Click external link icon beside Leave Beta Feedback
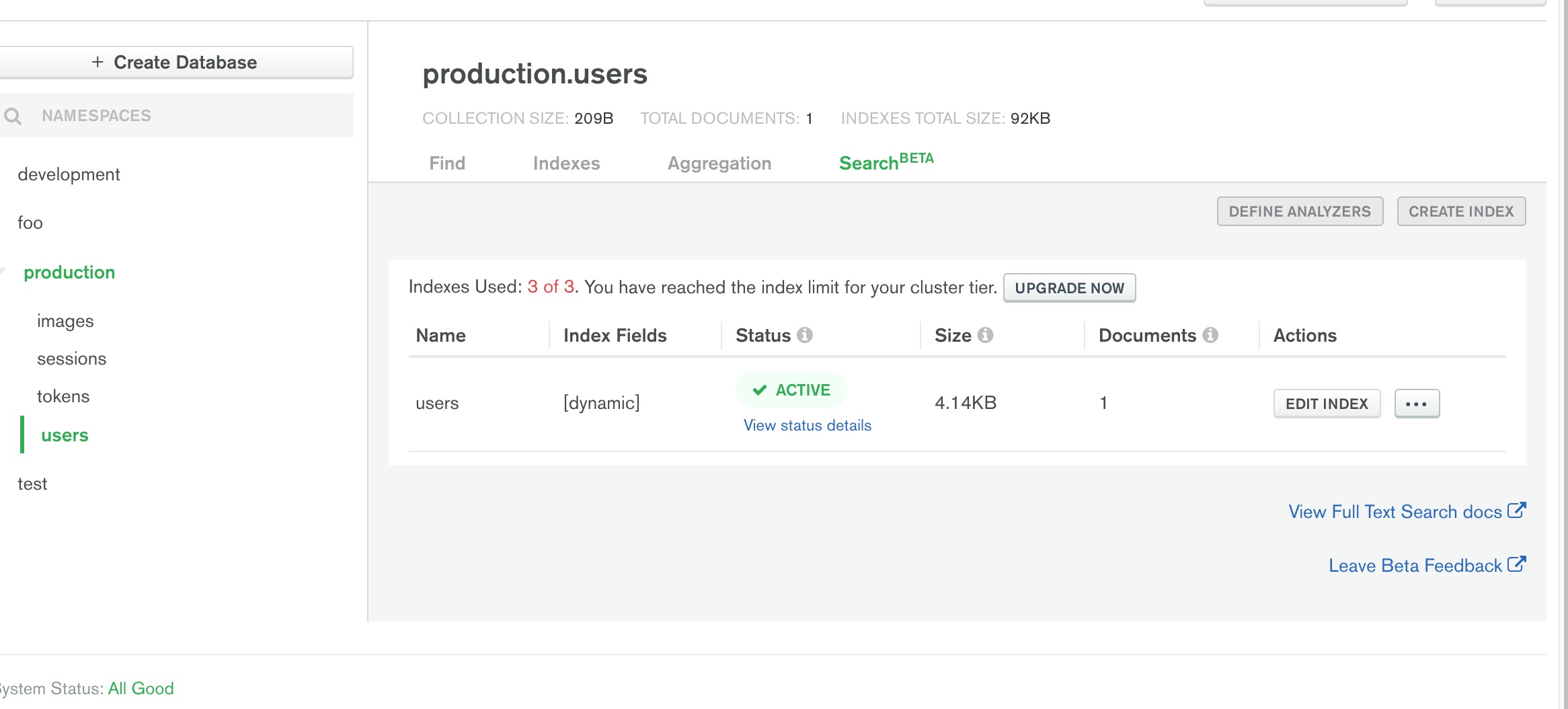This screenshot has height=709, width=1568. (x=1516, y=564)
